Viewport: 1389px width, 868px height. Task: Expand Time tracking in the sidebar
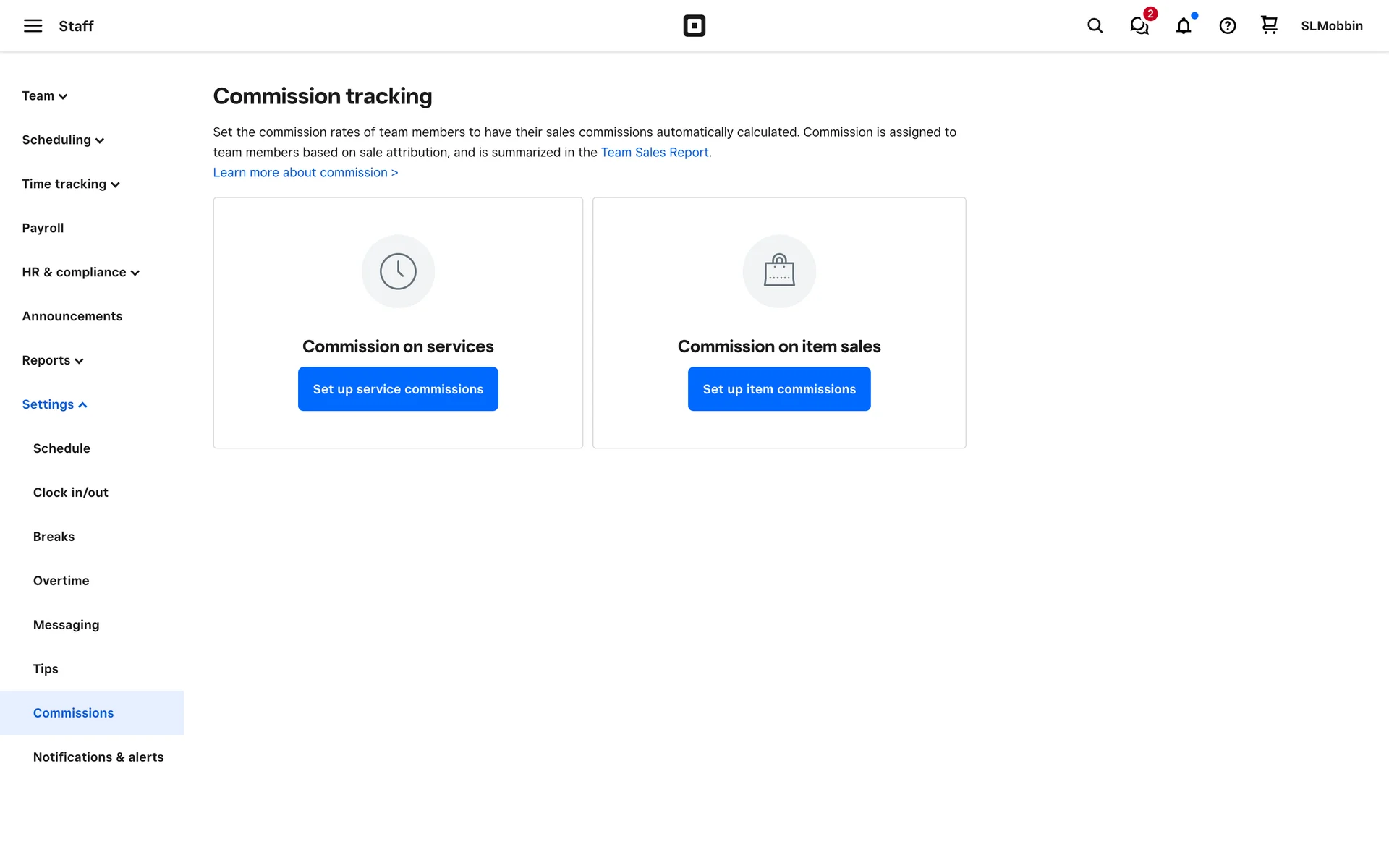tap(71, 184)
